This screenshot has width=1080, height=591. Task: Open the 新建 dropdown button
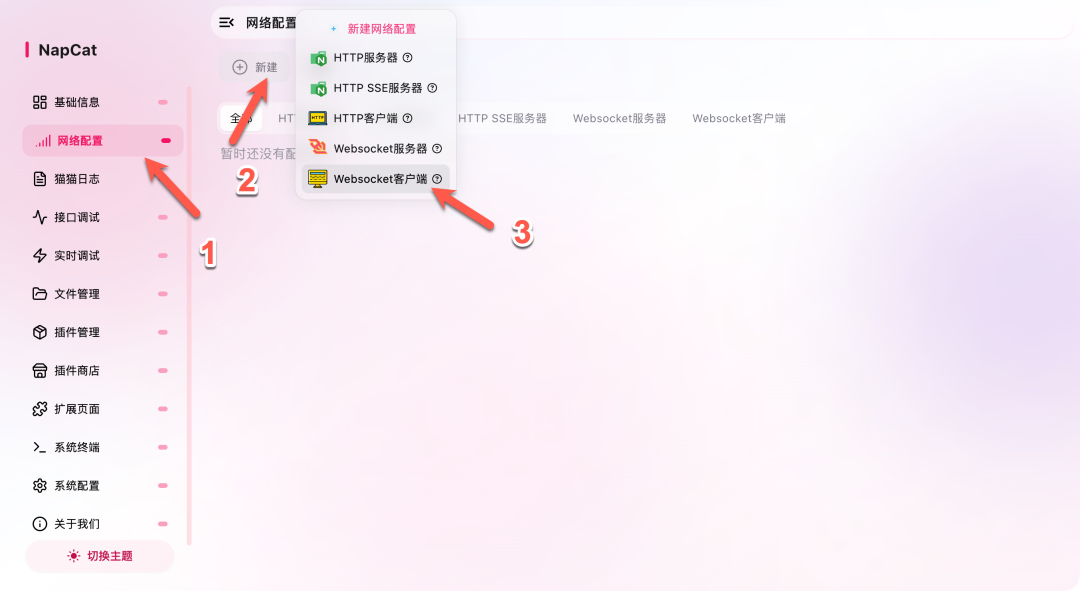pyautogui.click(x=255, y=67)
